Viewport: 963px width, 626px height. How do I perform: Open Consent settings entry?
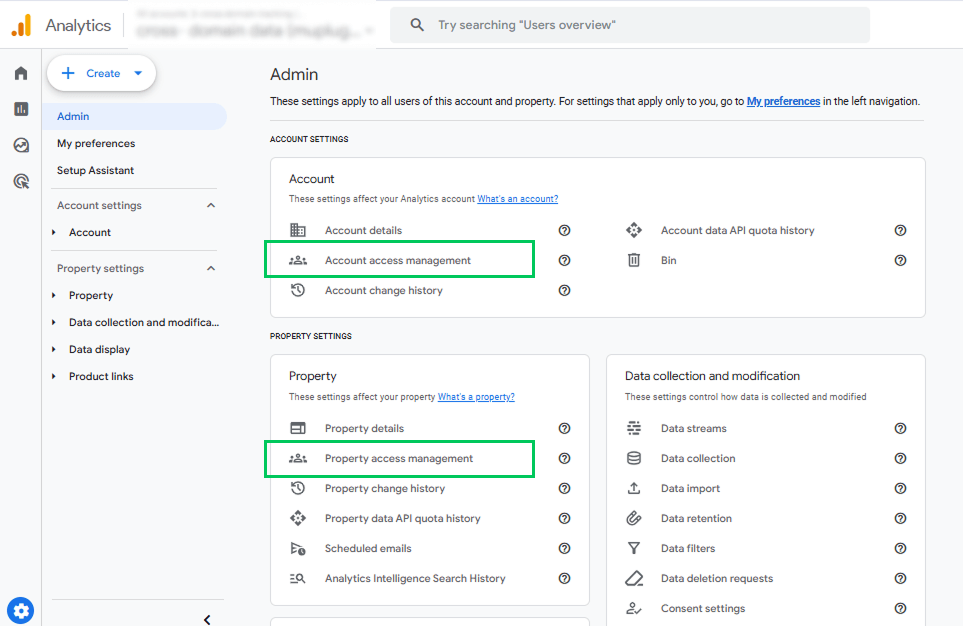click(703, 609)
